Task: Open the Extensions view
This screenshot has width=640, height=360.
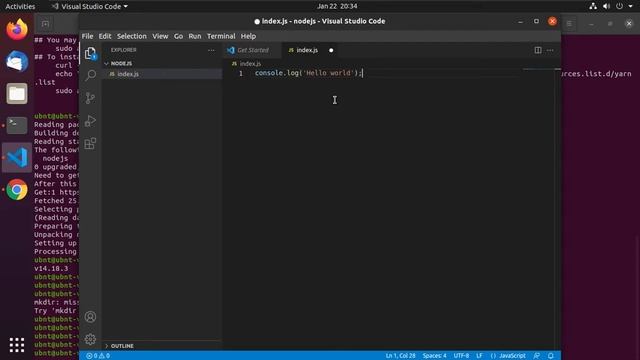Action: [90, 143]
